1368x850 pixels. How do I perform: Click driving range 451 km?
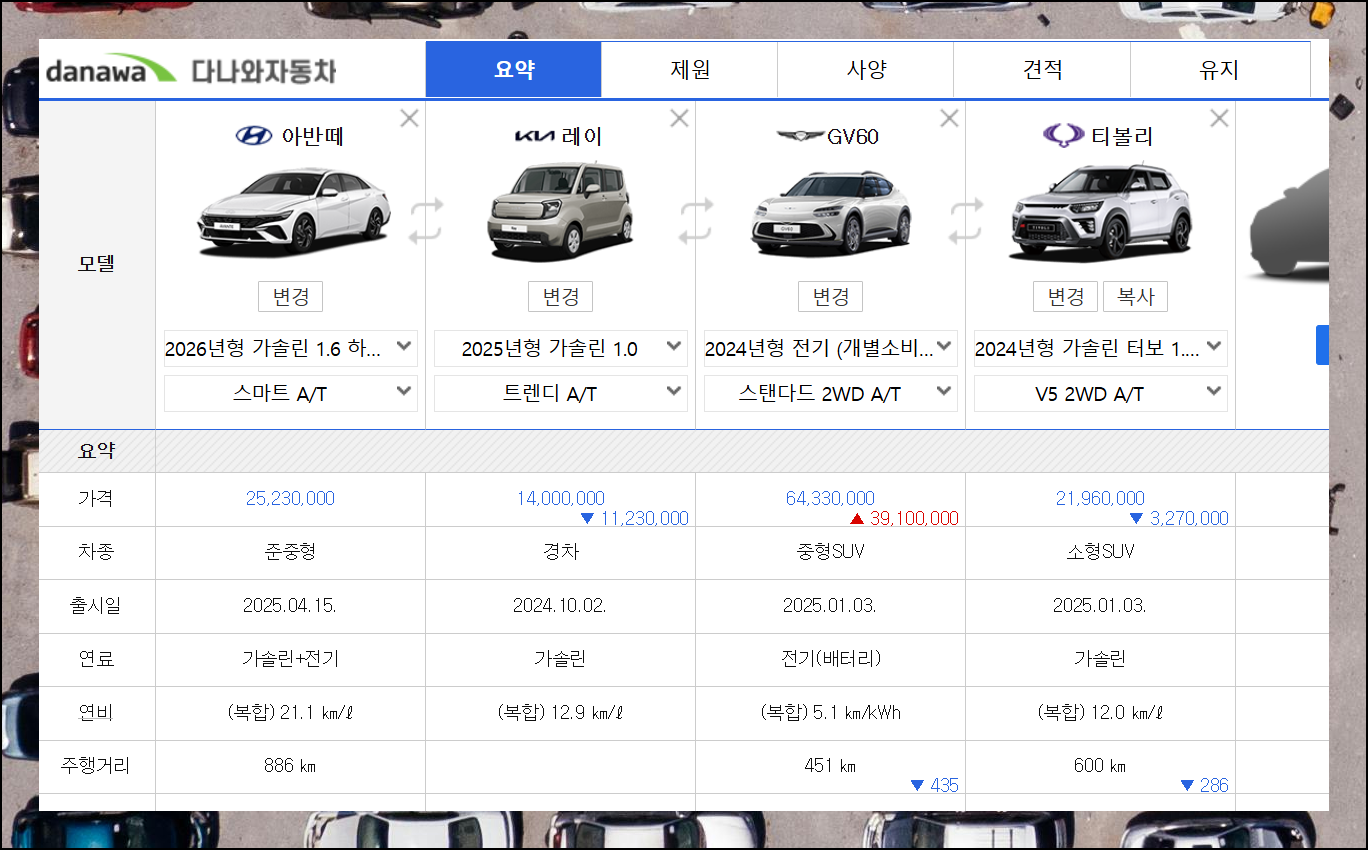pyautogui.click(x=831, y=766)
